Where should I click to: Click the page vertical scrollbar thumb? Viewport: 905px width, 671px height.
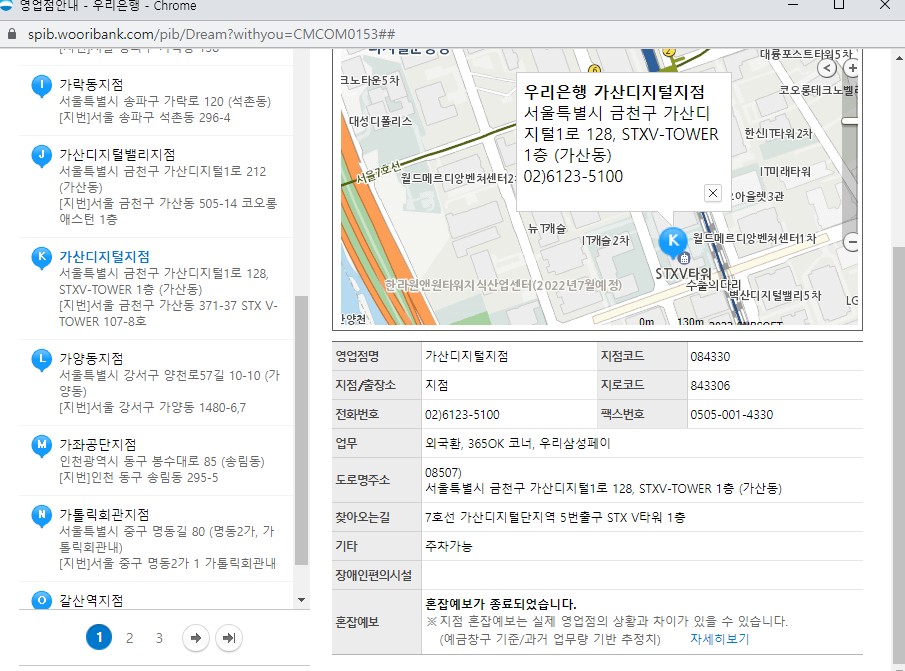point(899,453)
